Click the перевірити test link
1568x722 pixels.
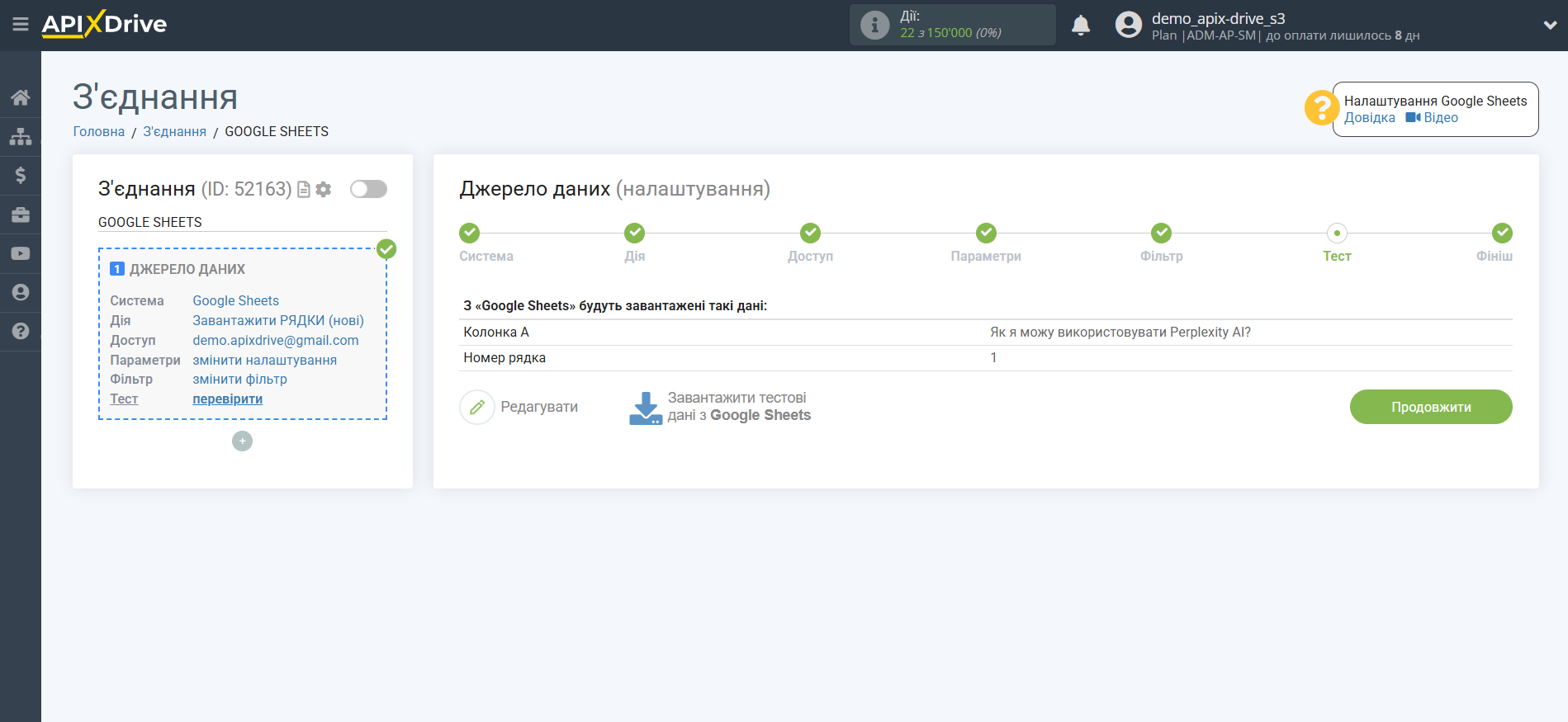click(x=227, y=399)
